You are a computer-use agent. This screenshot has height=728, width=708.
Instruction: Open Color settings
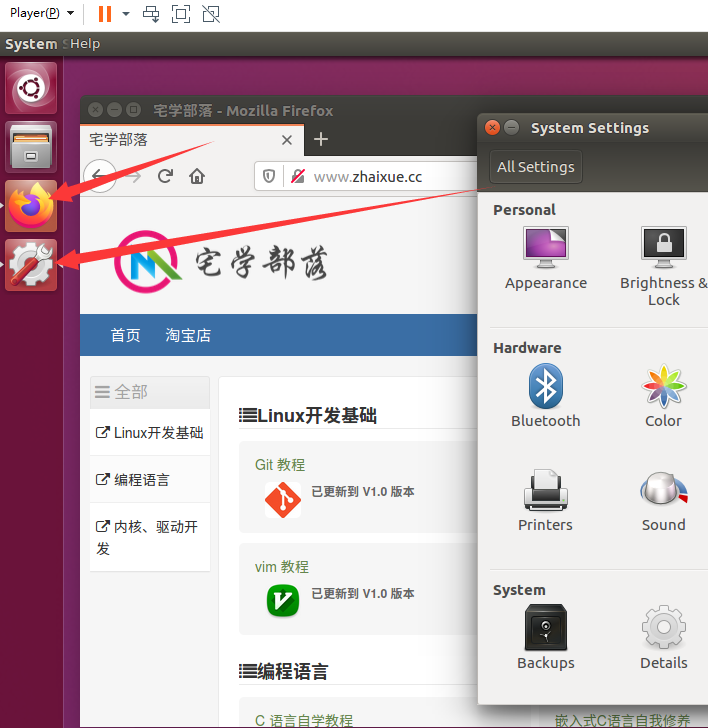663,396
